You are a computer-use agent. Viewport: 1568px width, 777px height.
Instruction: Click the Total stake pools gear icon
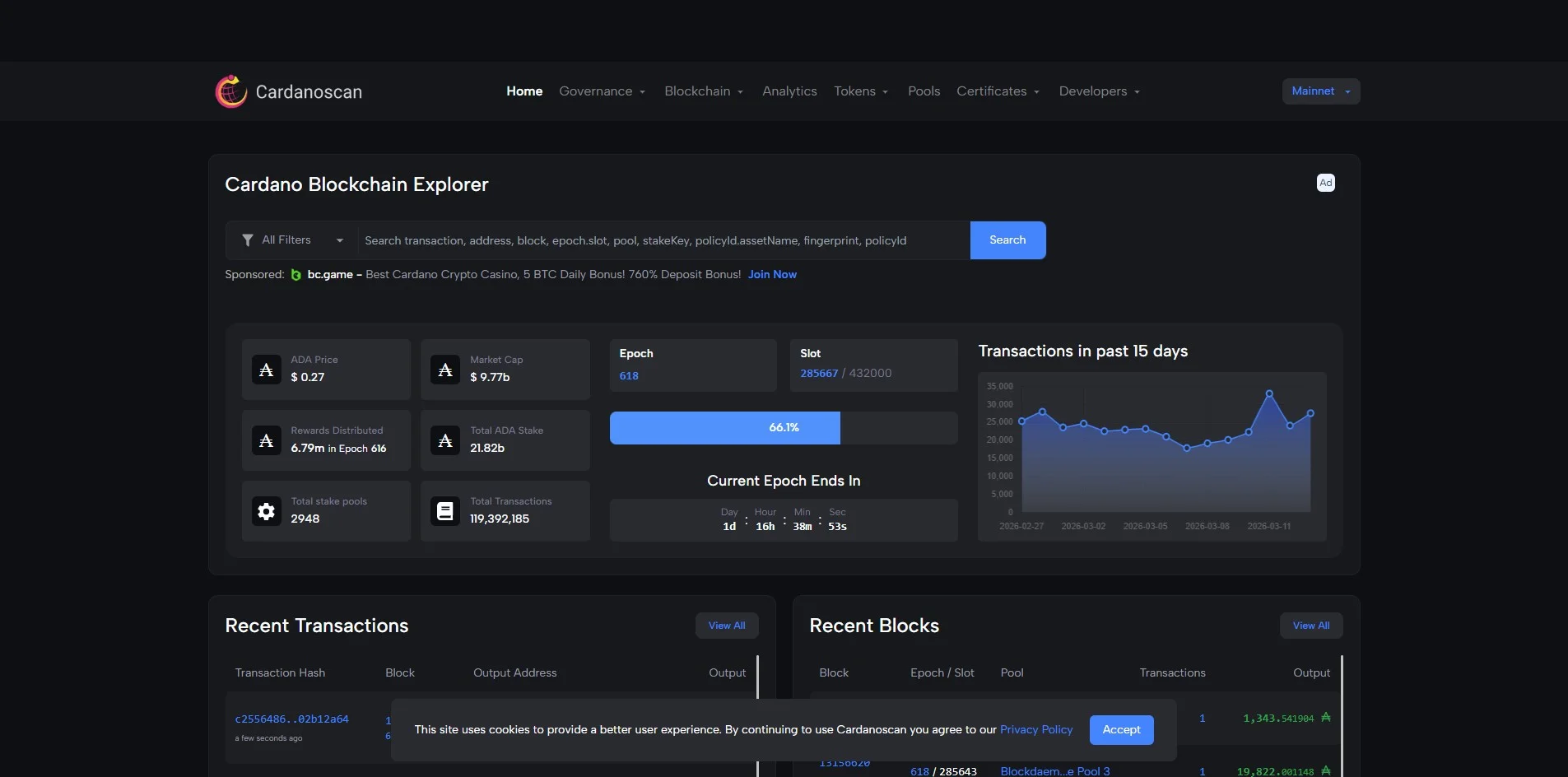coord(266,511)
